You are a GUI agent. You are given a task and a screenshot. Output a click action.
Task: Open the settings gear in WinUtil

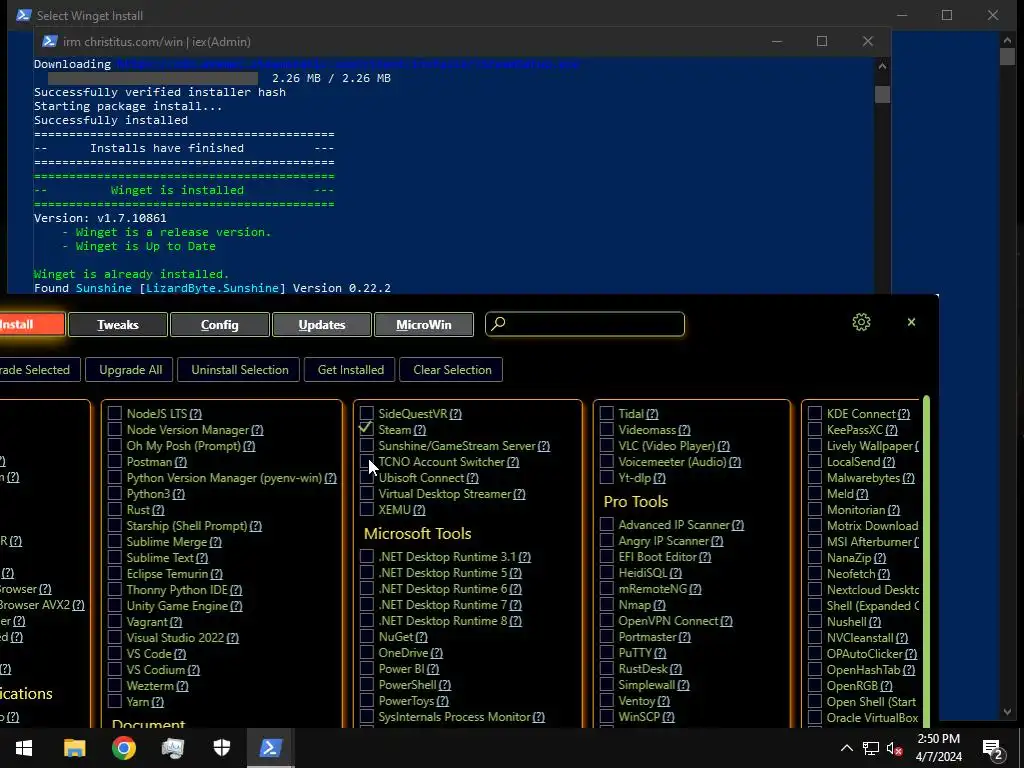tap(861, 322)
